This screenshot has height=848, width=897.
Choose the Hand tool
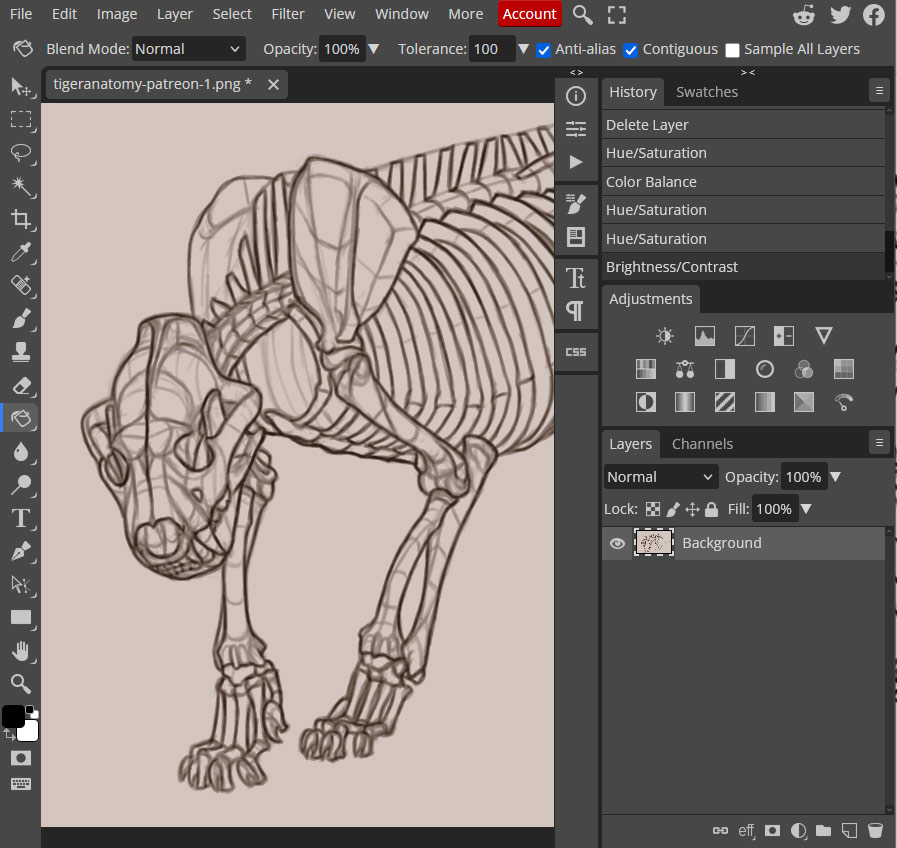(x=20, y=651)
